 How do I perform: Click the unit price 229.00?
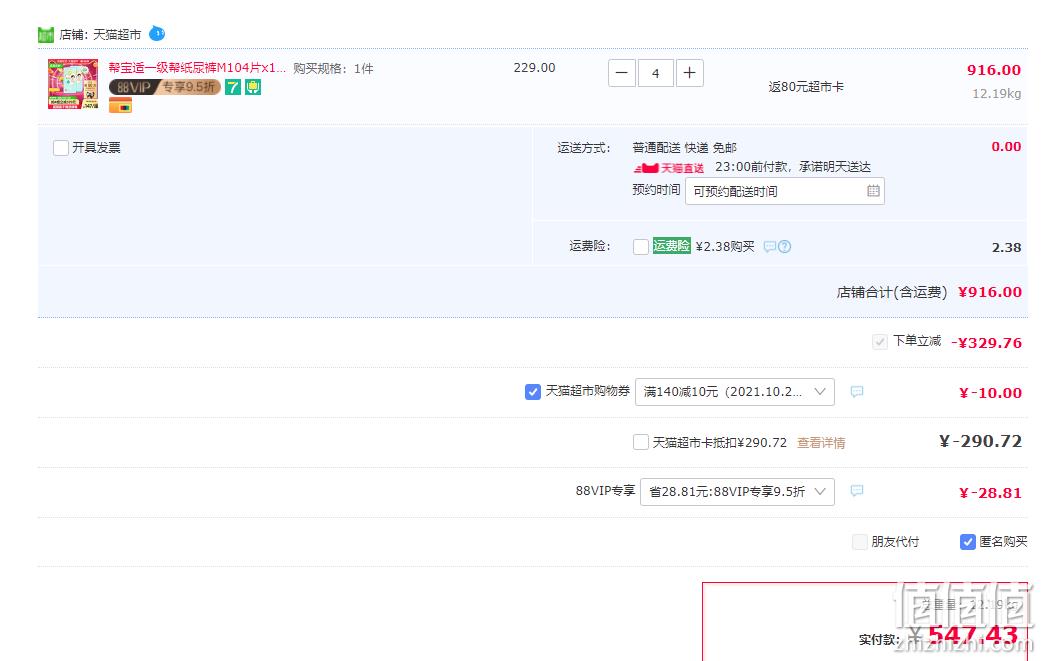[534, 68]
